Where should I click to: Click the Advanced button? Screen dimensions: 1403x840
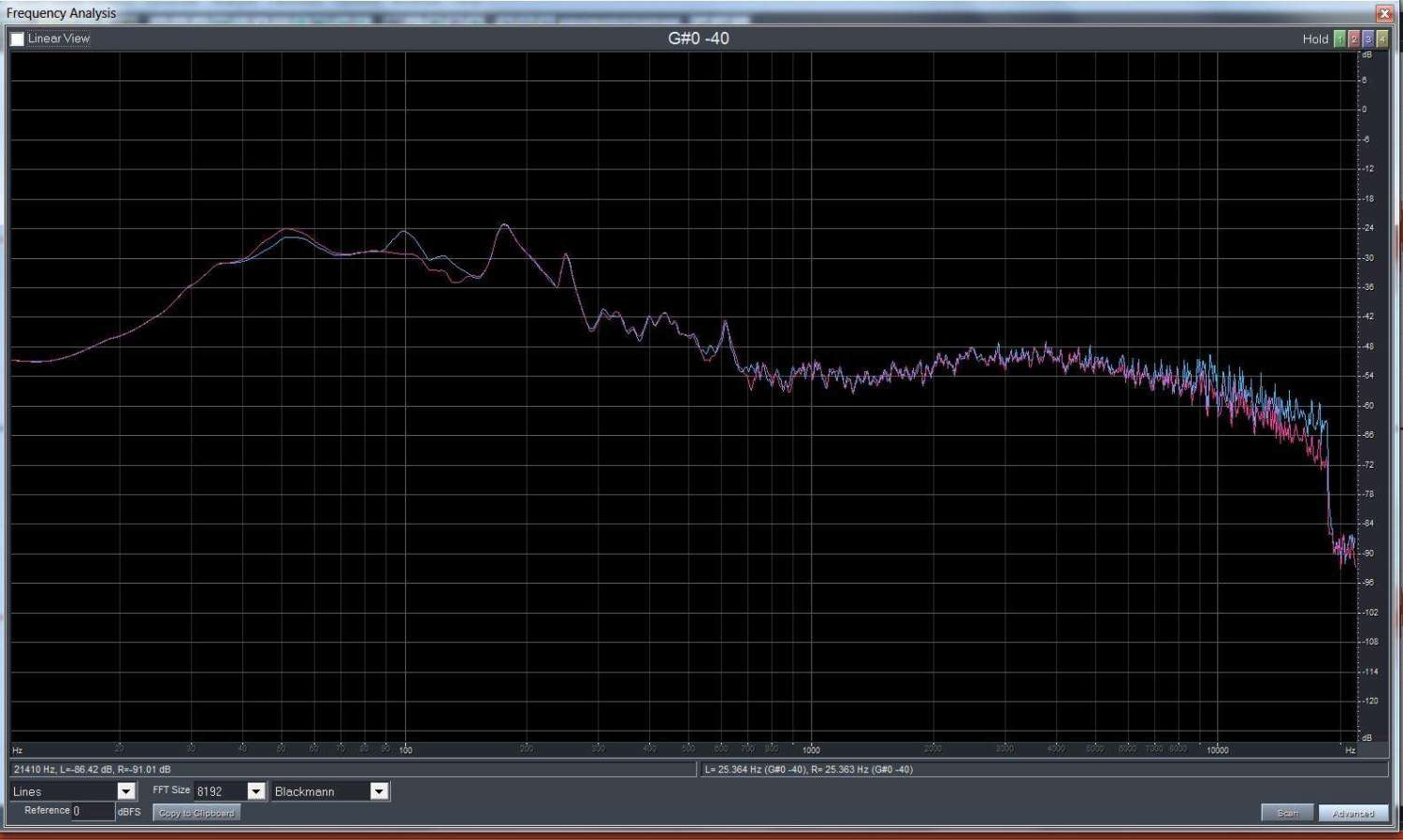click(x=1353, y=813)
